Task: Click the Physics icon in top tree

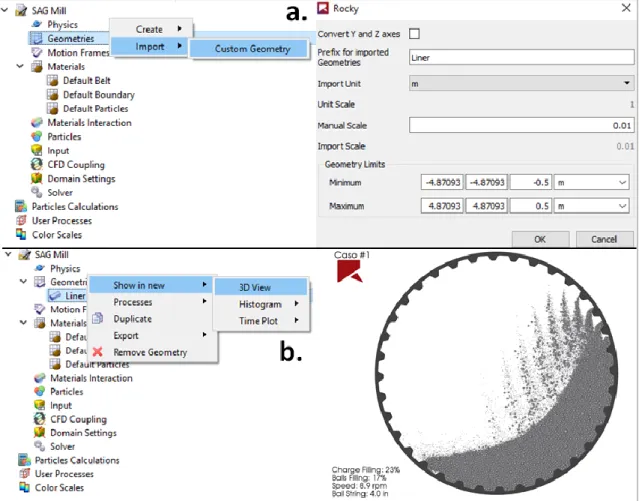Action: tap(37, 24)
